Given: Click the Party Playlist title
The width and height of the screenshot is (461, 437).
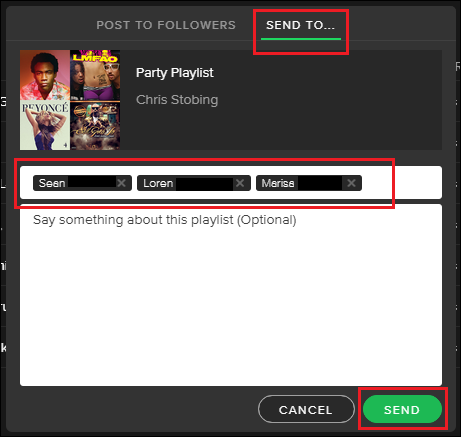Looking at the screenshot, I should pyautogui.click(x=175, y=73).
